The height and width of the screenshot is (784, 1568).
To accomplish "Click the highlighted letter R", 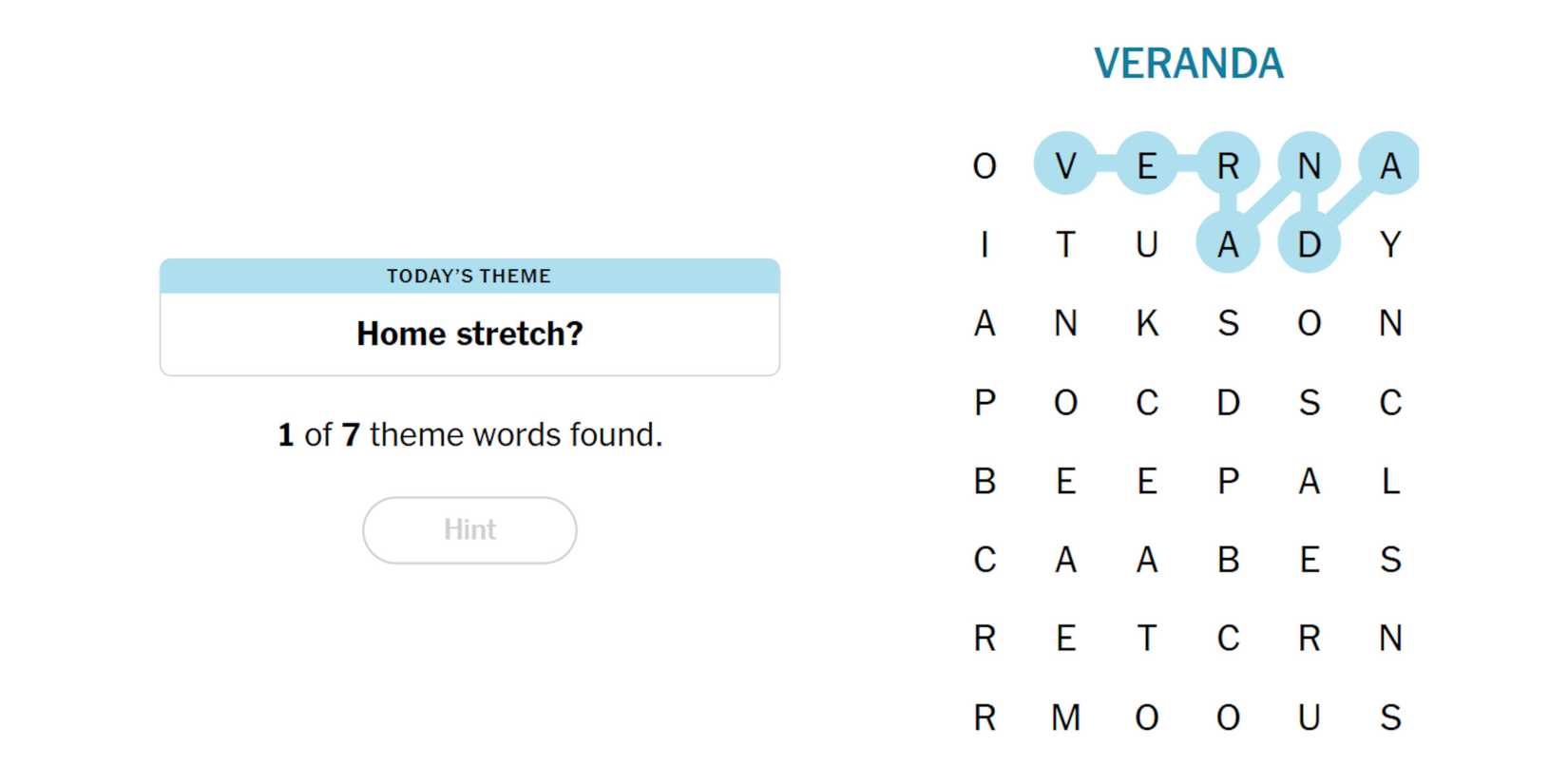I will click(x=1228, y=165).
